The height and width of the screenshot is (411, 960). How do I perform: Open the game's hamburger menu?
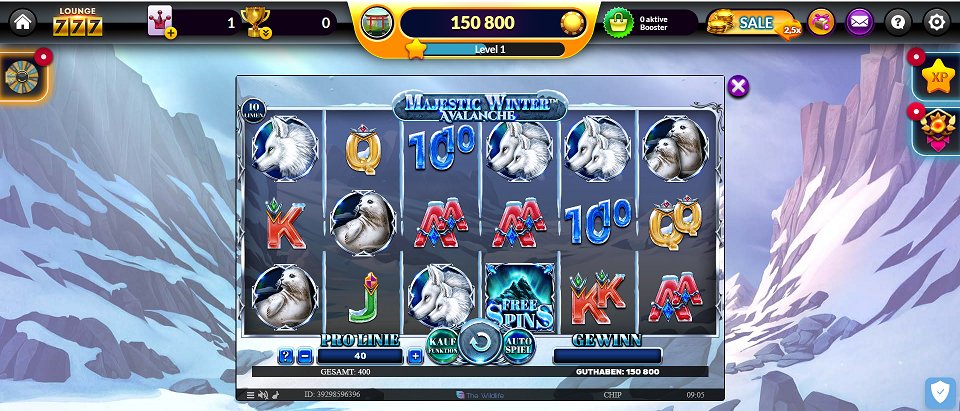(250, 395)
